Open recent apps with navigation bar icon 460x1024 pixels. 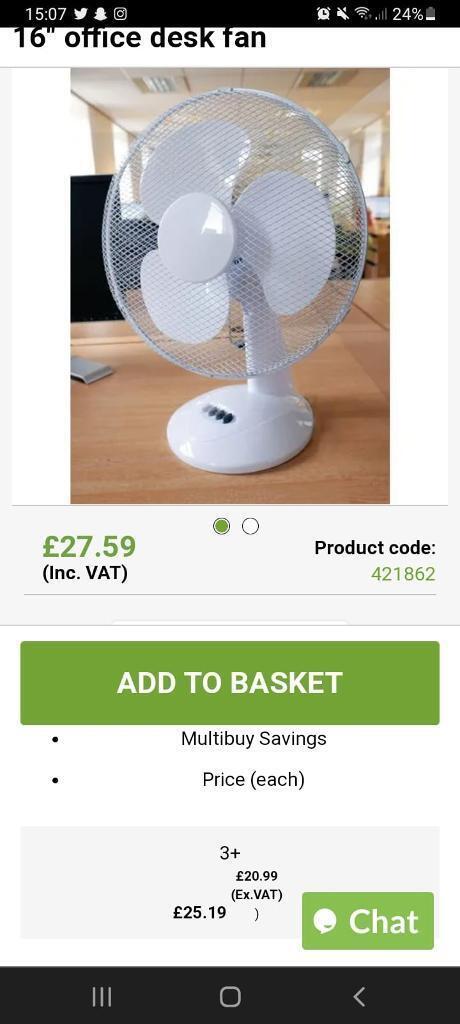coord(101,997)
